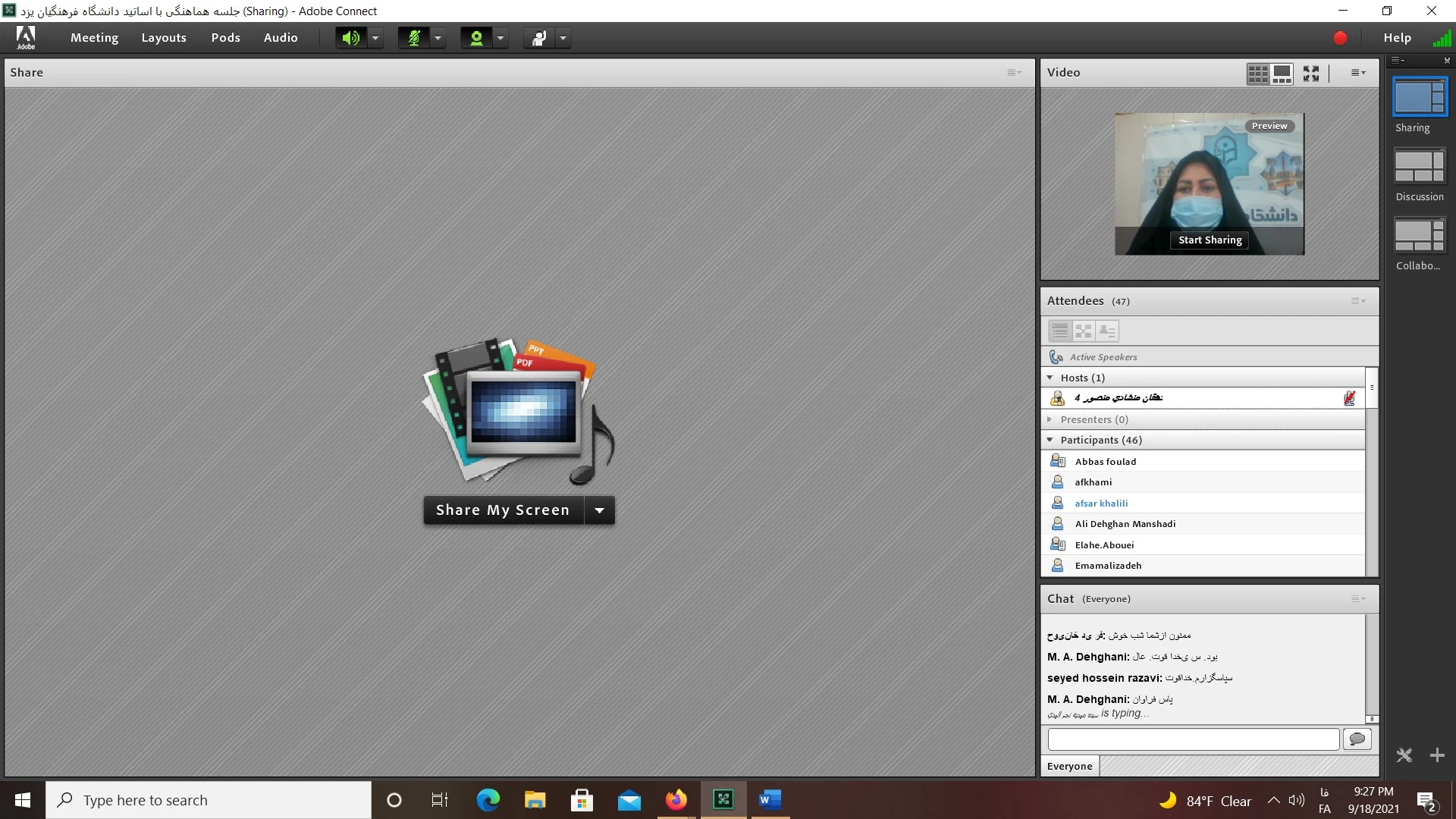Click Start Sharing on video preview

(1210, 240)
